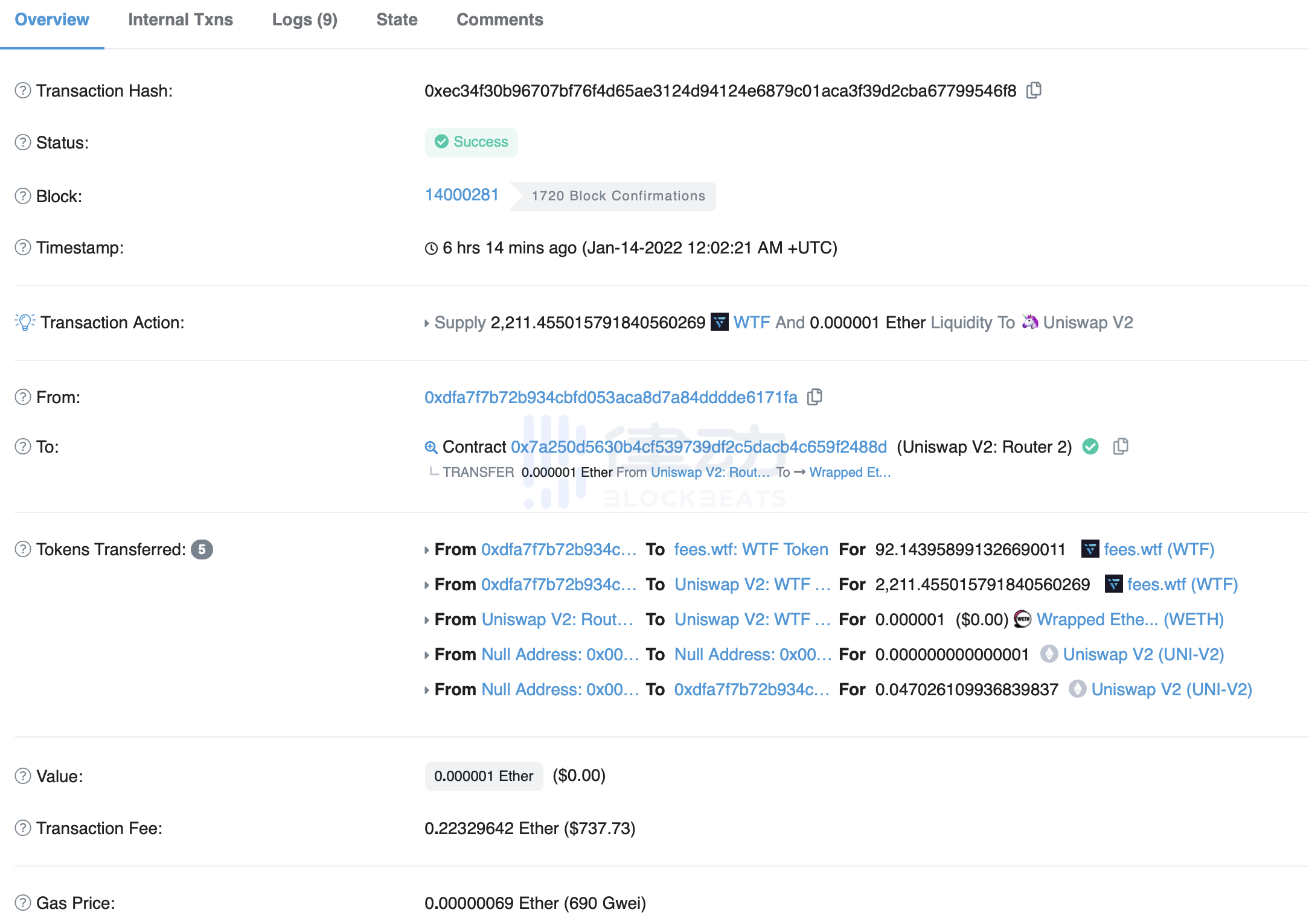
Task: Copy the transaction hash to clipboard
Action: pos(1034,91)
